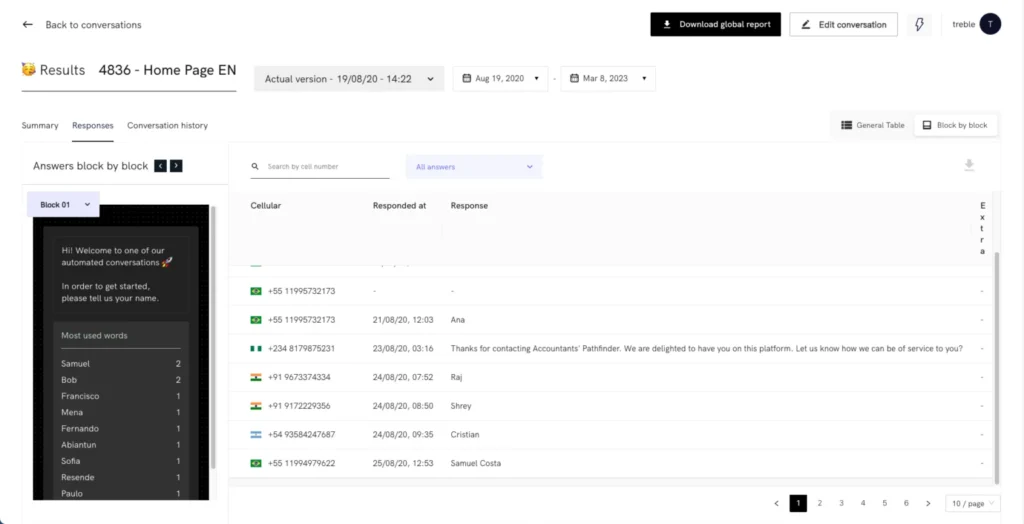This screenshot has height=524, width=1024.
Task: Switch to General Table view
Action: coord(872,125)
